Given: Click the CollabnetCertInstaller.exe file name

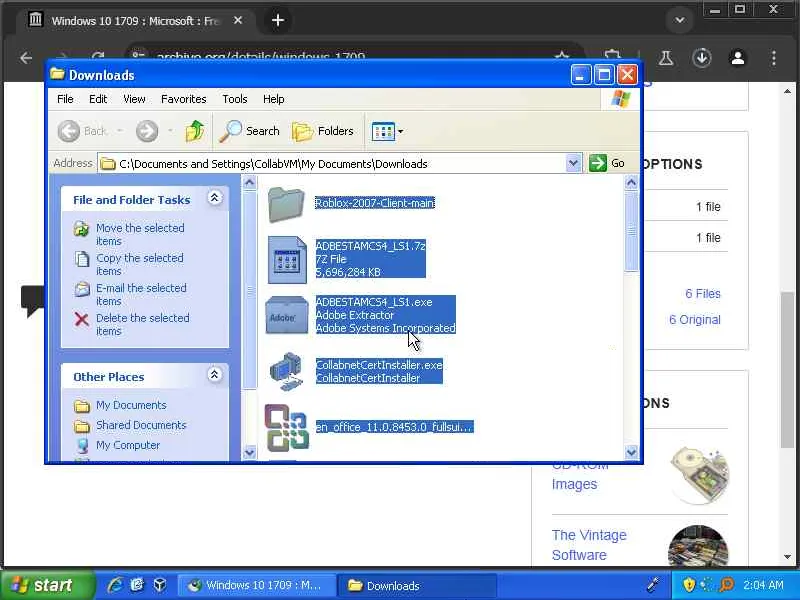Looking at the screenshot, I should point(379,365).
